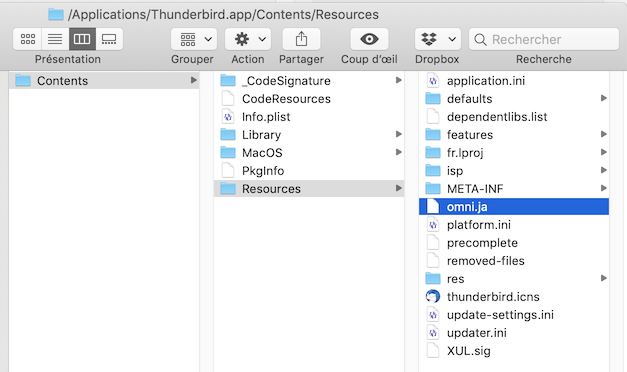Select the Library folder
627x372 pixels.
(x=309, y=135)
